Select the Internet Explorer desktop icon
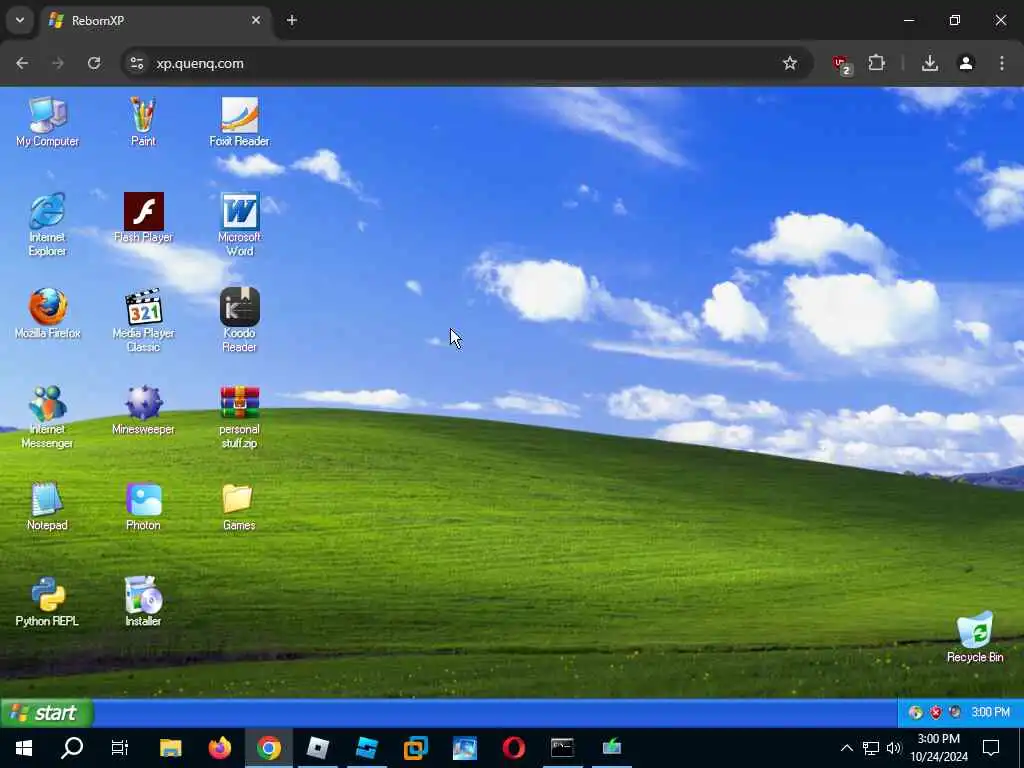Viewport: 1024px width, 768px height. [47, 224]
